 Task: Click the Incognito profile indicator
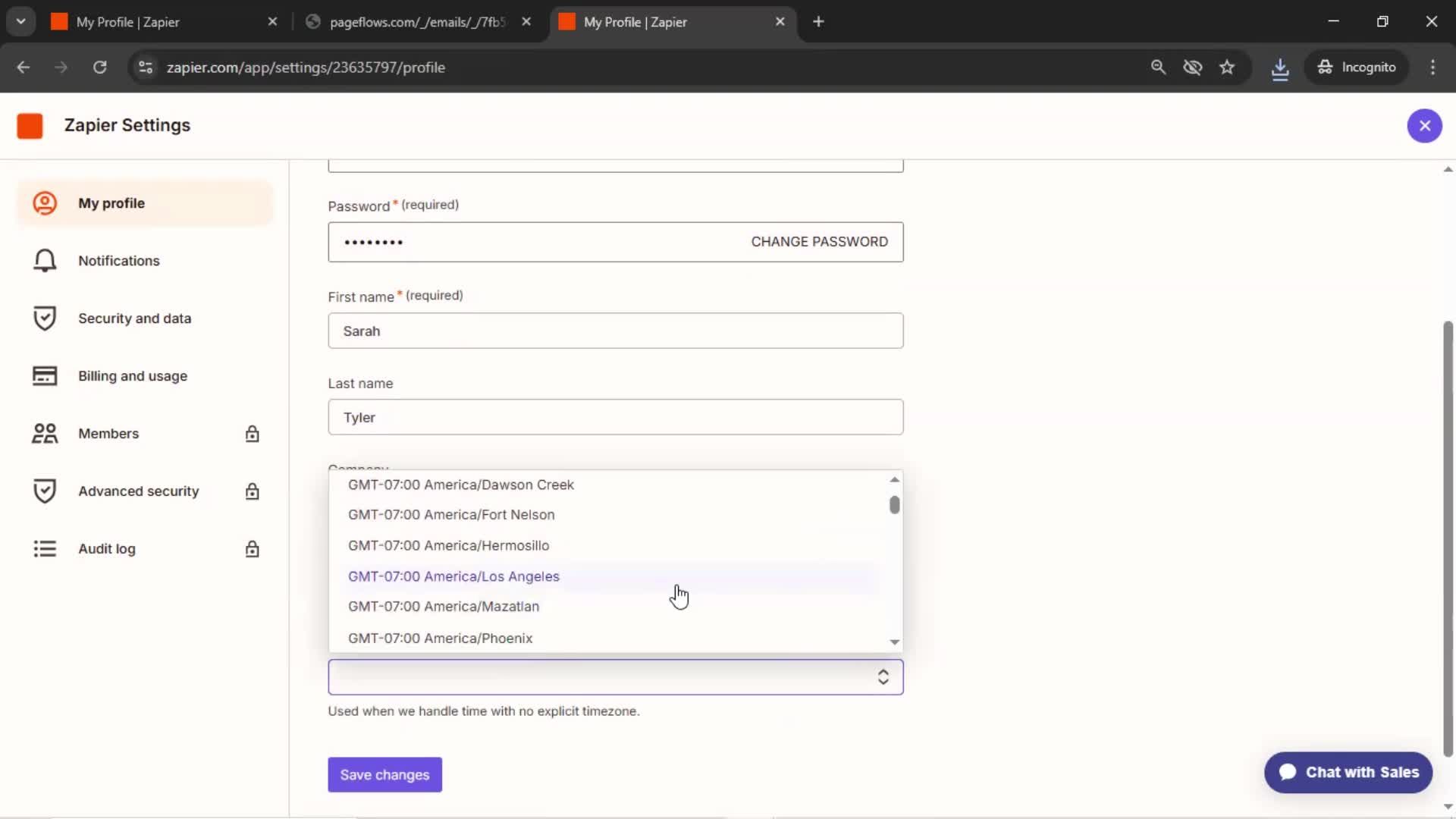click(1357, 67)
